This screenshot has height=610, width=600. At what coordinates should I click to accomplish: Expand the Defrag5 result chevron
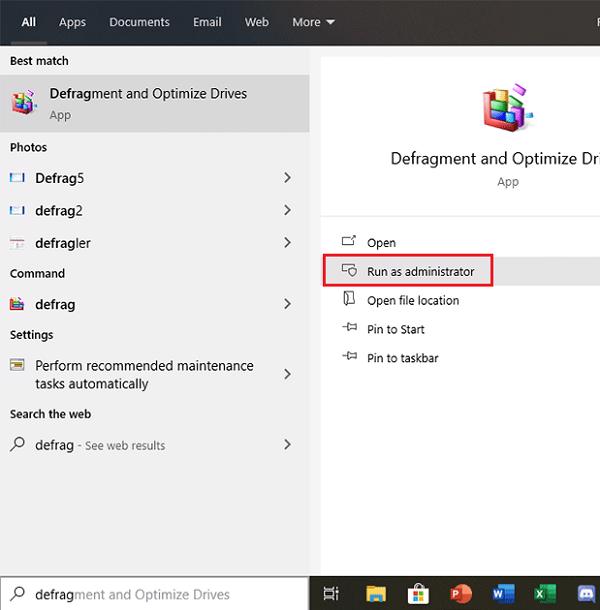click(287, 178)
